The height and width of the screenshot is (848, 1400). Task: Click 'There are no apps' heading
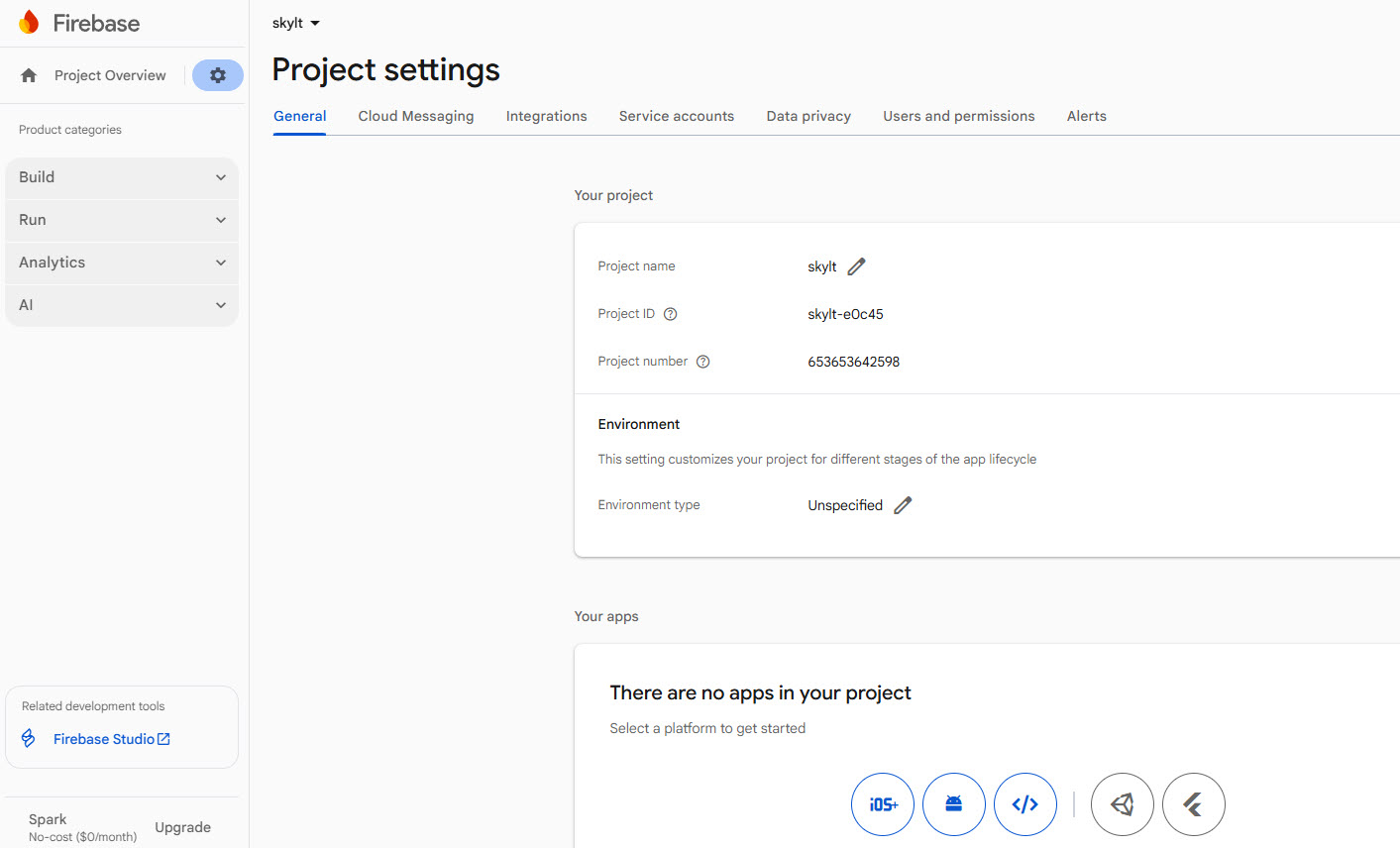[761, 692]
